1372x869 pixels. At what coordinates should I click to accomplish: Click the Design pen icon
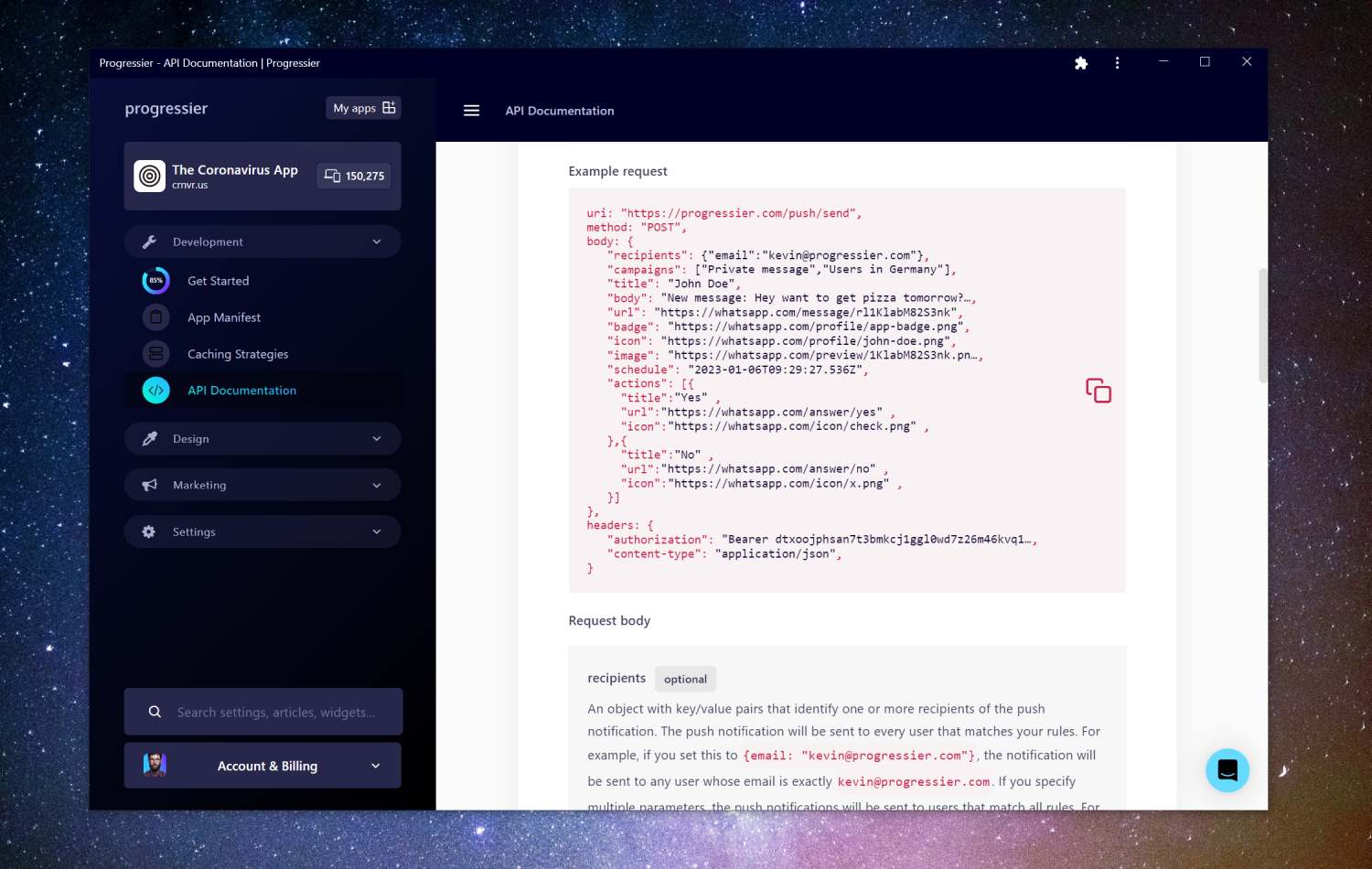point(150,439)
